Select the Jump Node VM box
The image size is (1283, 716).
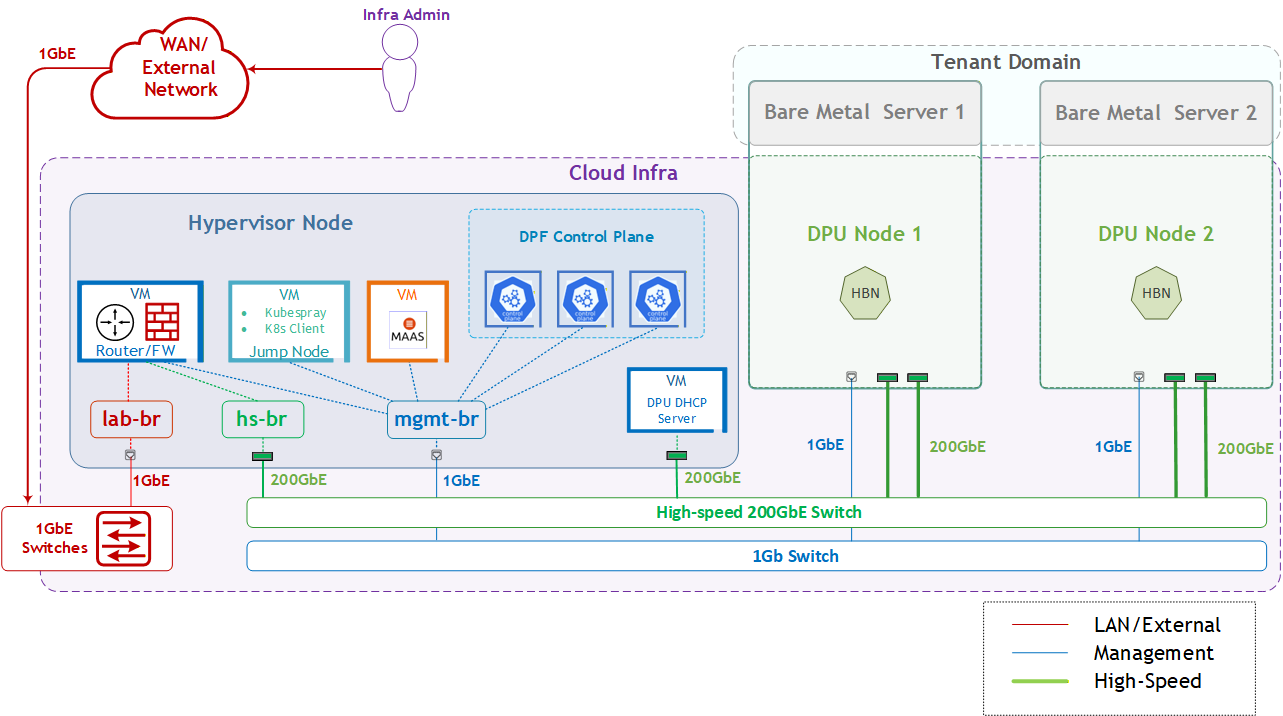pos(289,320)
